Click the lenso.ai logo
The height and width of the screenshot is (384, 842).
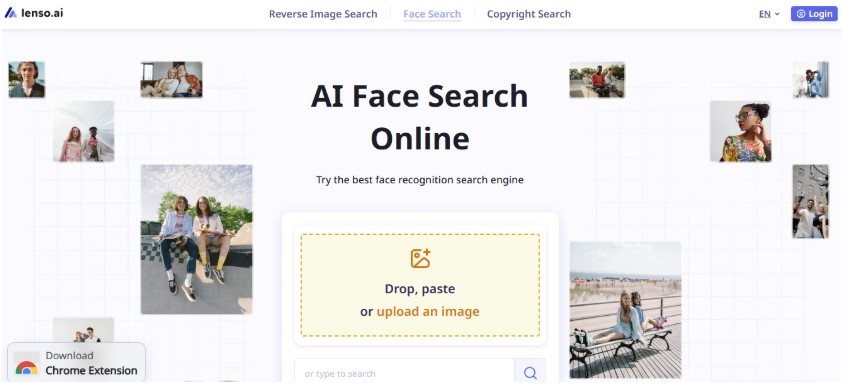(34, 13)
